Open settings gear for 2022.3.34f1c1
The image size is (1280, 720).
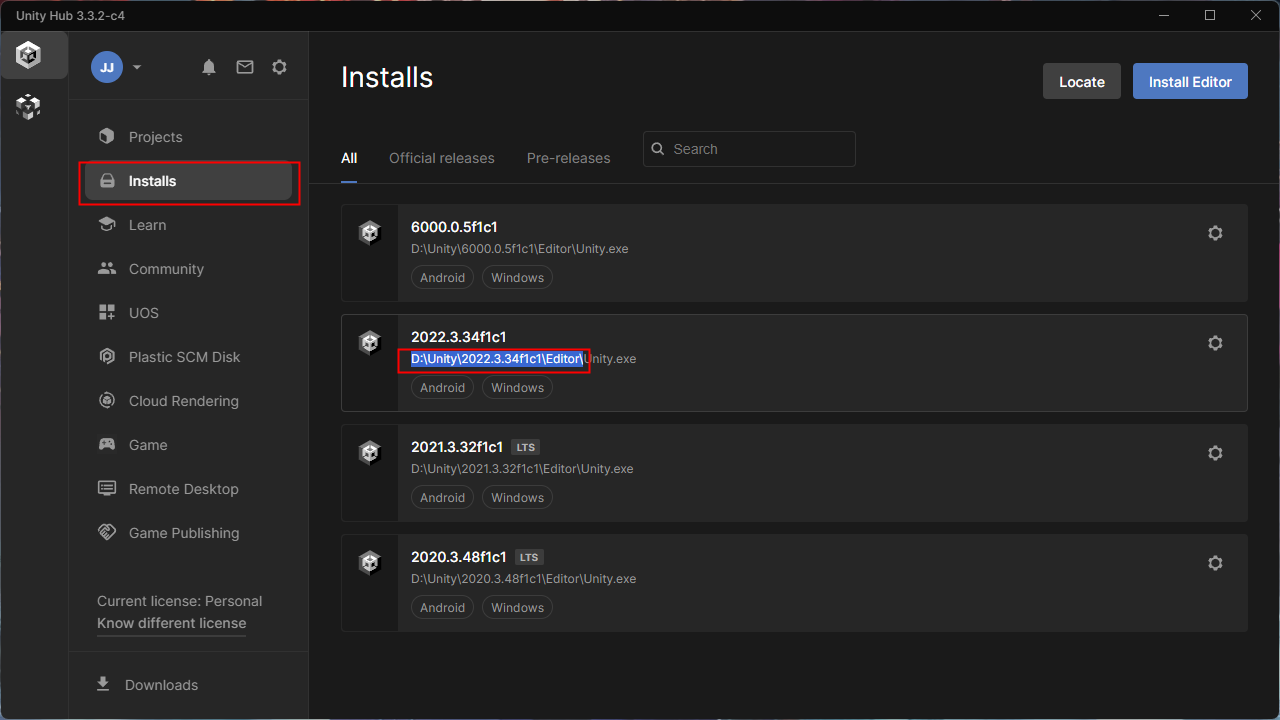[1215, 343]
